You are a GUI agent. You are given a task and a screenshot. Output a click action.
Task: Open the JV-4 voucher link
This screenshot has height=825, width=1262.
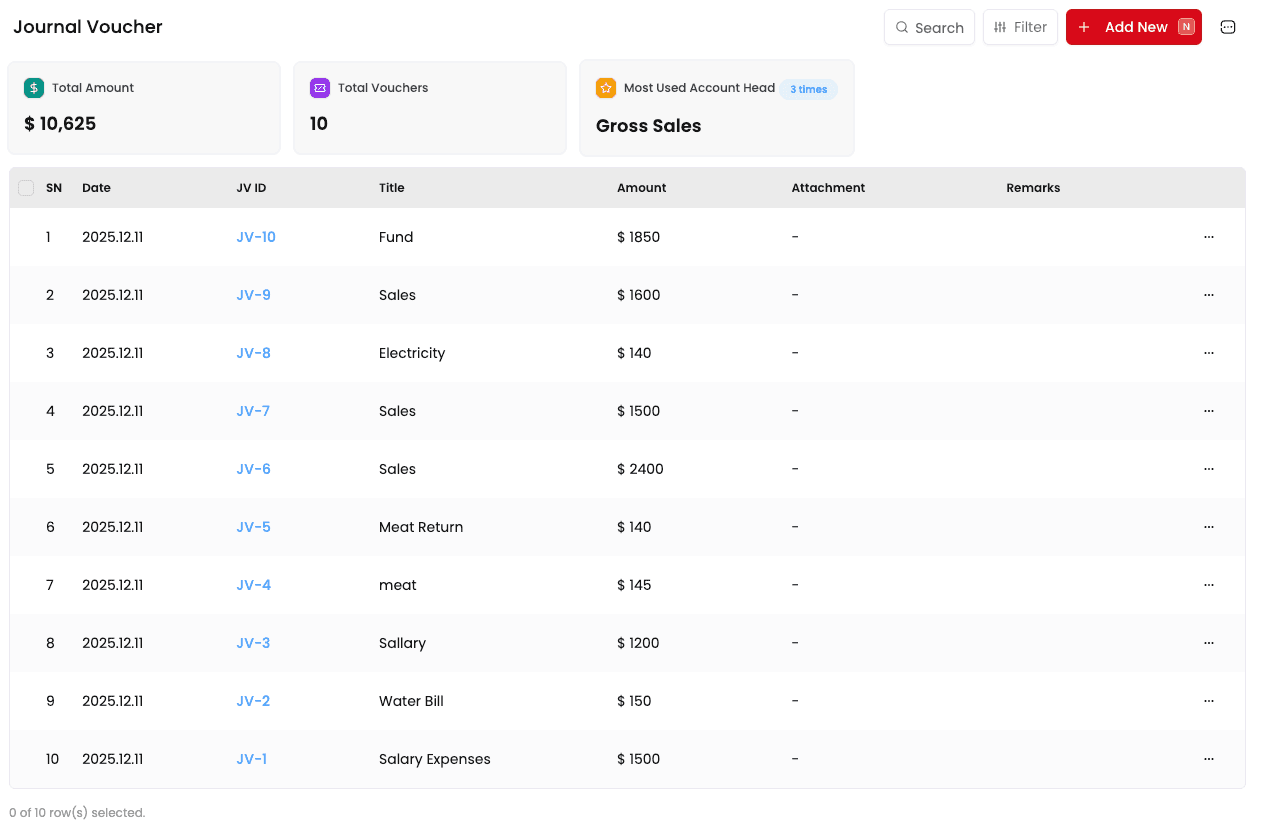[x=253, y=585]
